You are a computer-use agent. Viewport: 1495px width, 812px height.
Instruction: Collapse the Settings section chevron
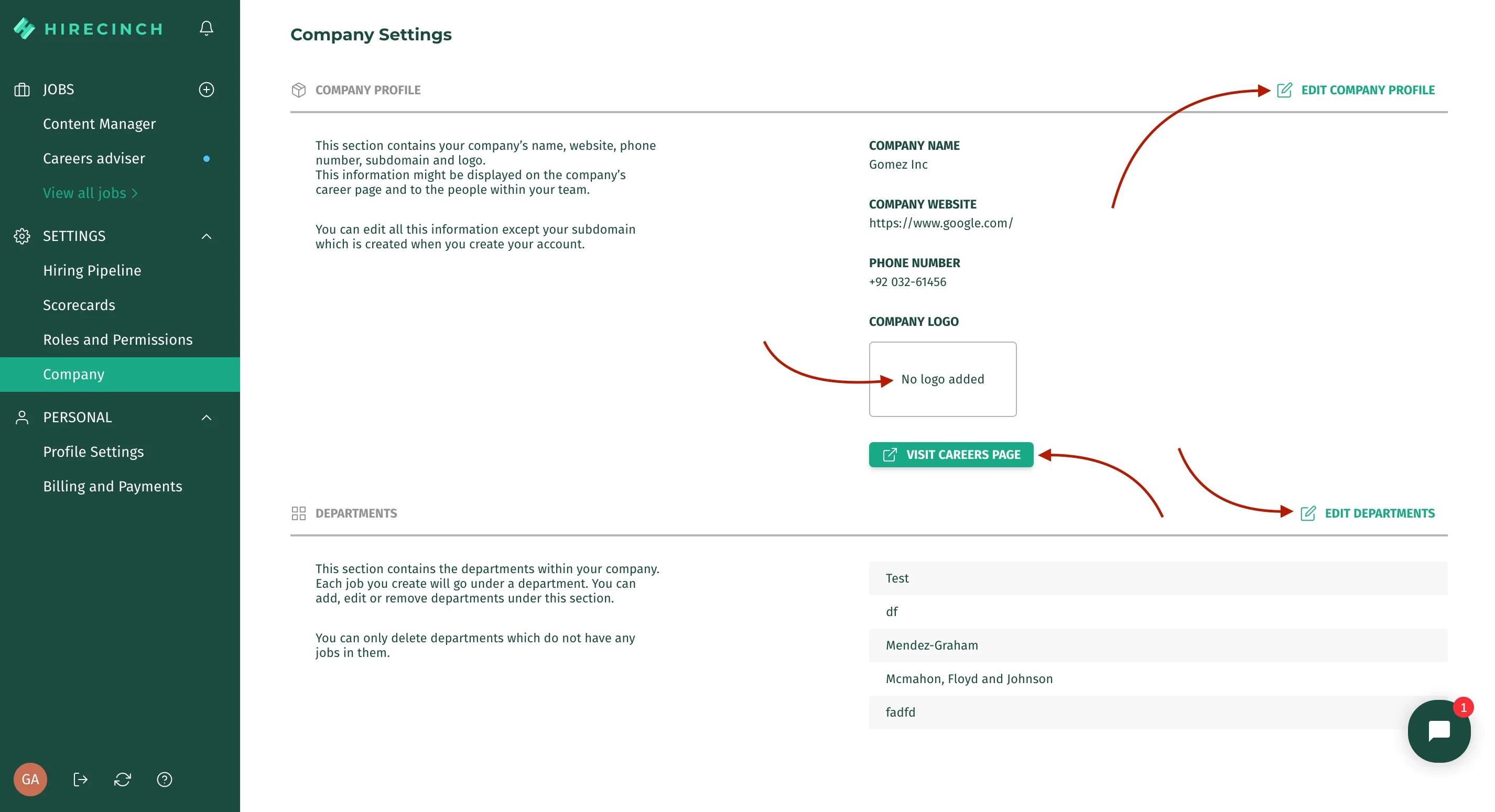pos(206,236)
